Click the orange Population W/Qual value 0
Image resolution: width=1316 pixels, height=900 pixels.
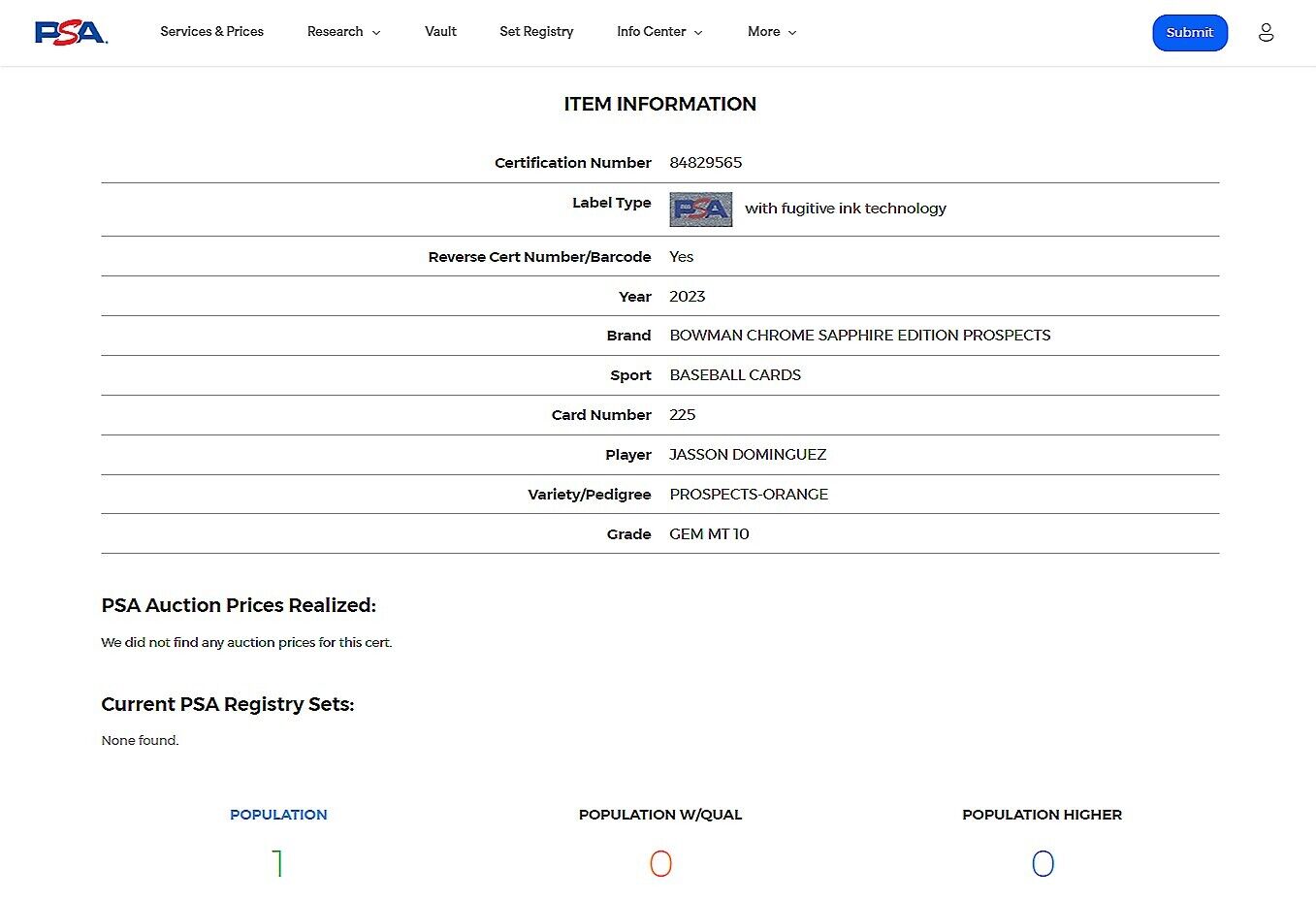[660, 863]
